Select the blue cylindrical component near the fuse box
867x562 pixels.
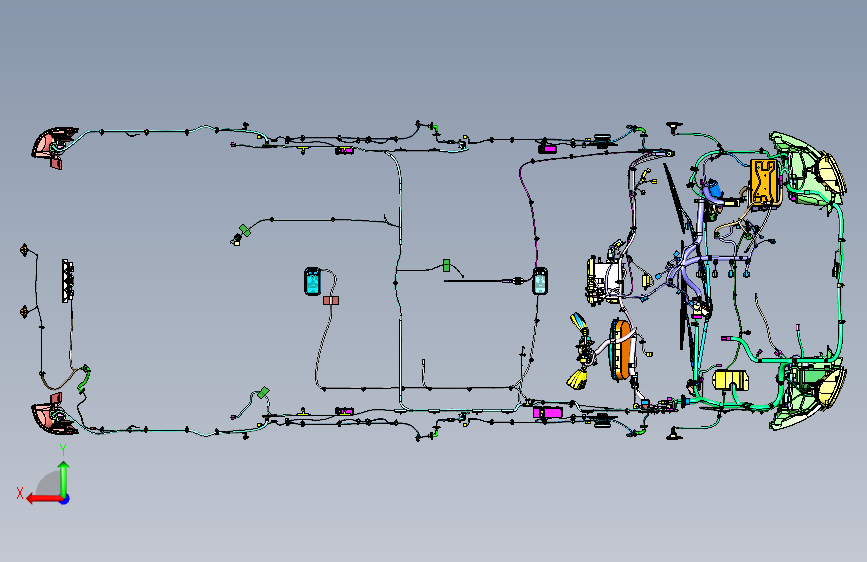[714, 189]
